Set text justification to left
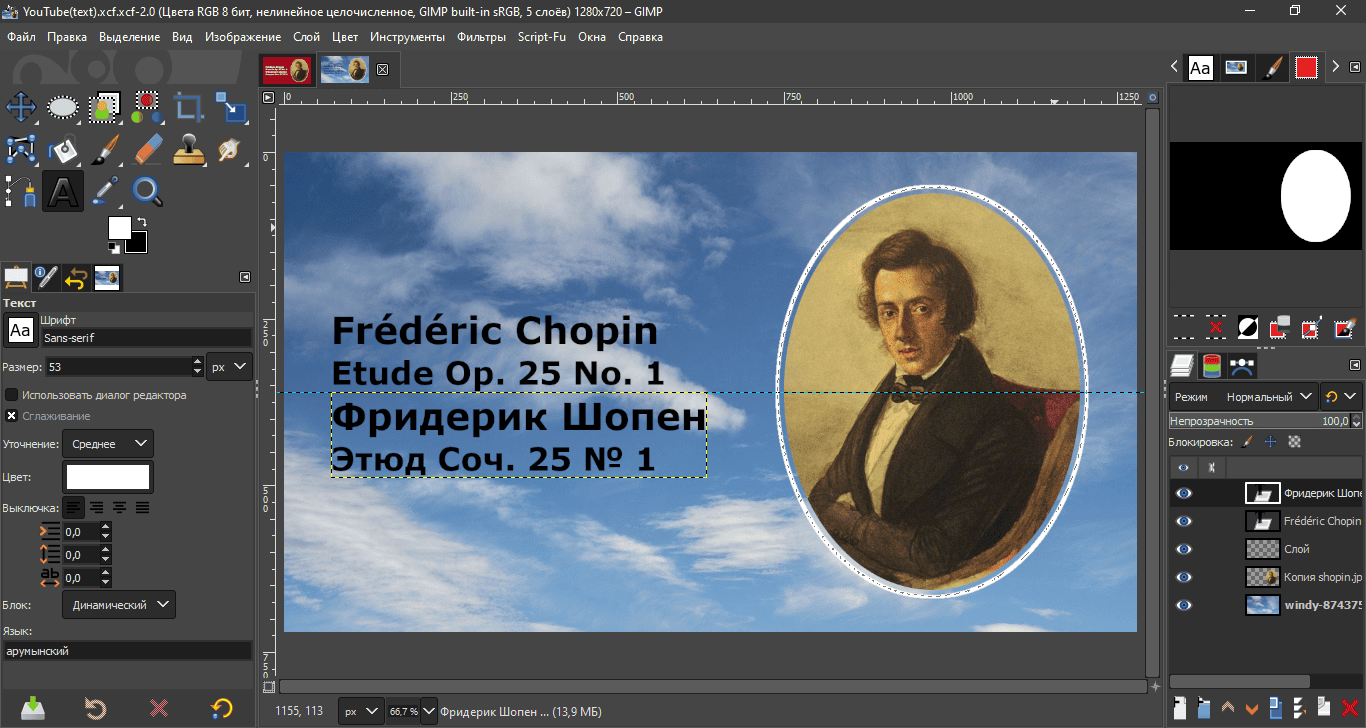The width and height of the screenshot is (1366, 728). pyautogui.click(x=74, y=507)
